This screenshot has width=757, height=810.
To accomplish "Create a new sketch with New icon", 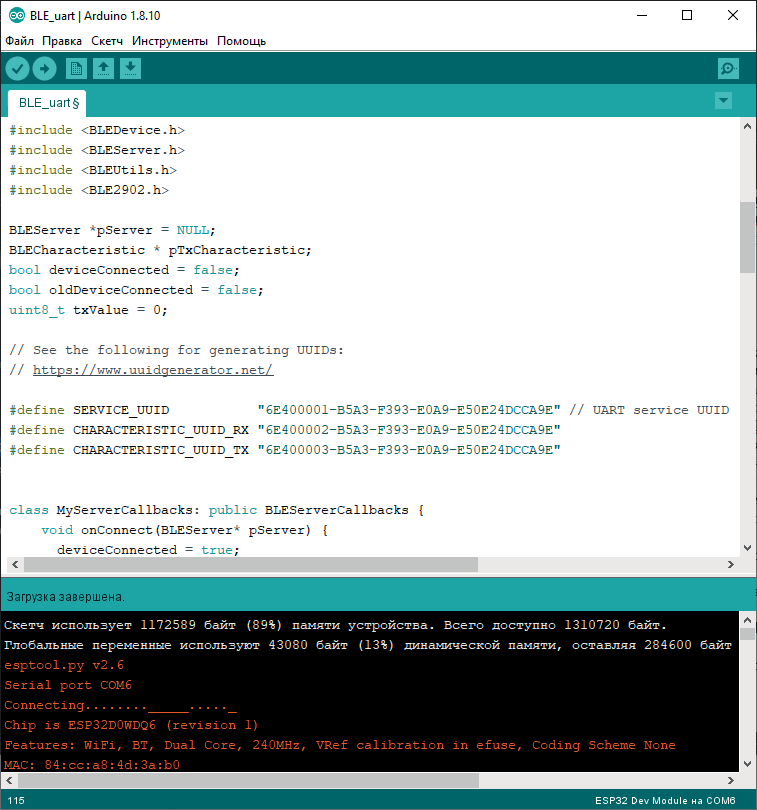I will 76,68.
